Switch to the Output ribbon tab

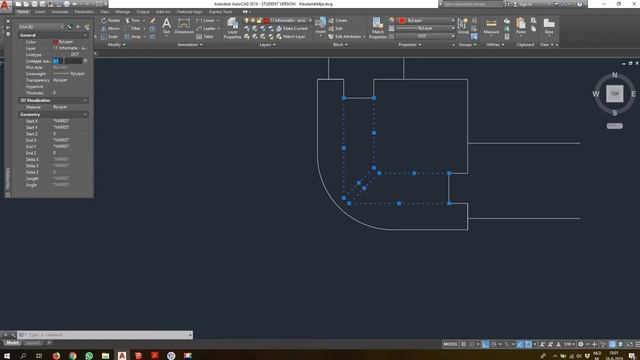[x=143, y=12]
